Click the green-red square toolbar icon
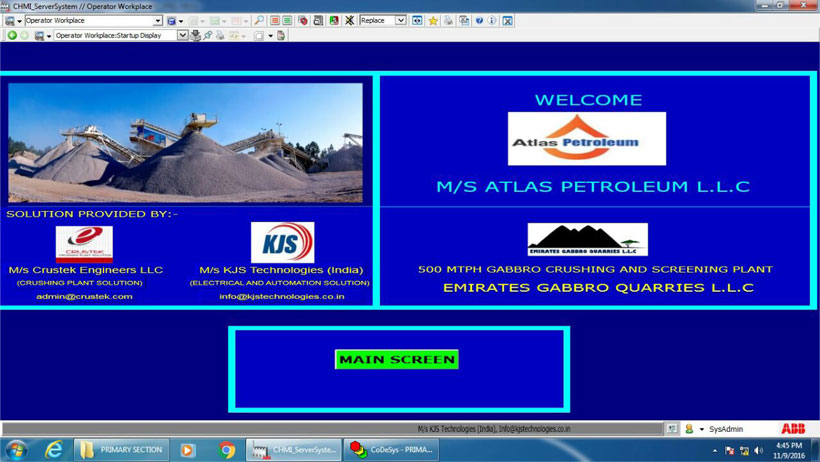 [x=334, y=20]
